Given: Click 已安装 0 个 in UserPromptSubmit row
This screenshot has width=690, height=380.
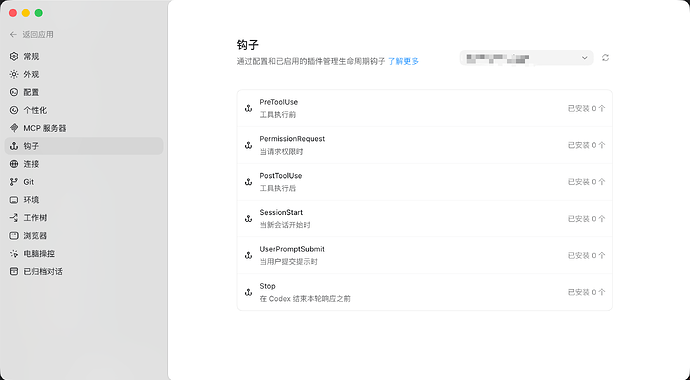Looking at the screenshot, I should (x=587, y=255).
